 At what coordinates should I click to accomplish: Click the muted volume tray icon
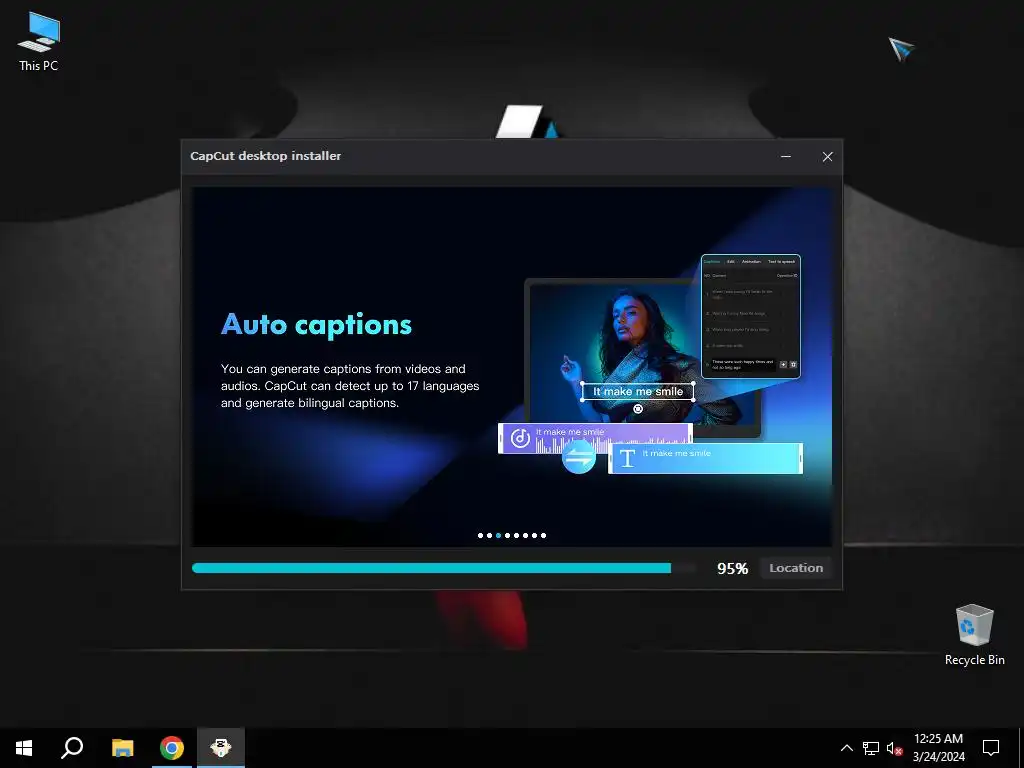pyautogui.click(x=894, y=748)
